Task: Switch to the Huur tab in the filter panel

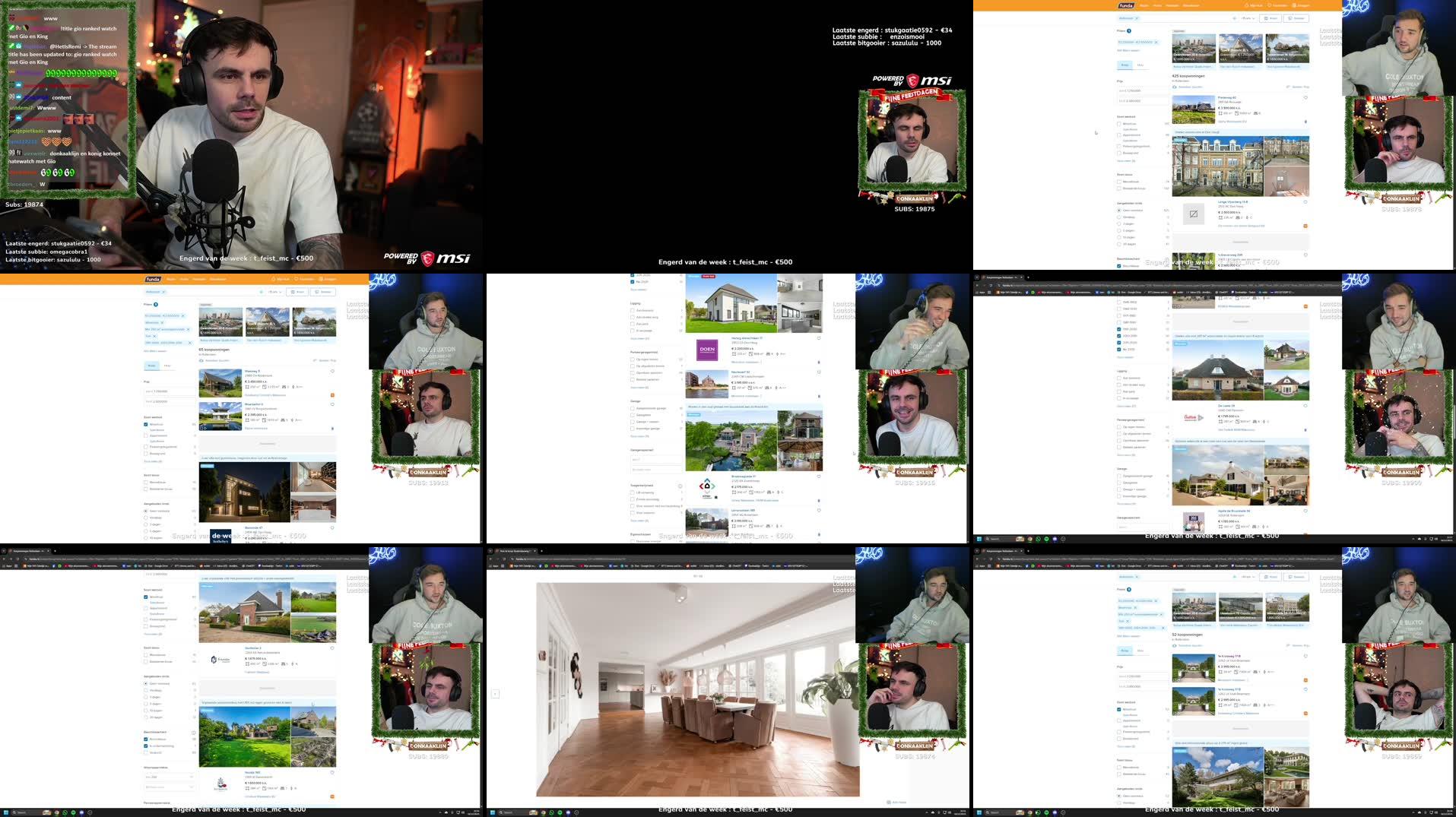Action: [x=1140, y=65]
